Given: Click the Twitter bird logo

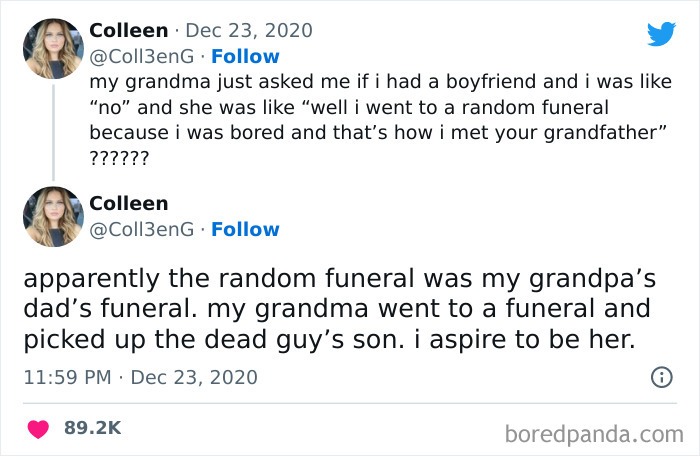Looking at the screenshot, I should pyautogui.click(x=661, y=34).
